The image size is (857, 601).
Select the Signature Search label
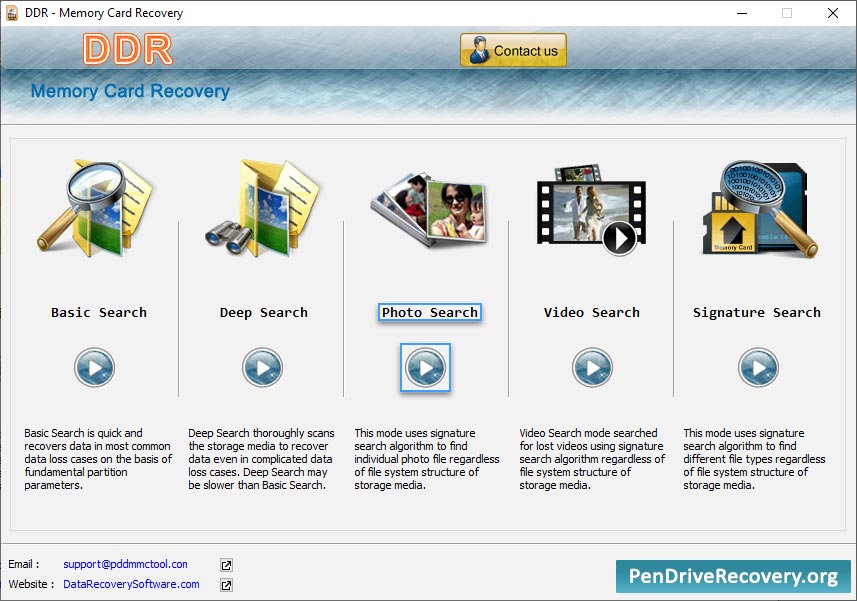coord(757,313)
